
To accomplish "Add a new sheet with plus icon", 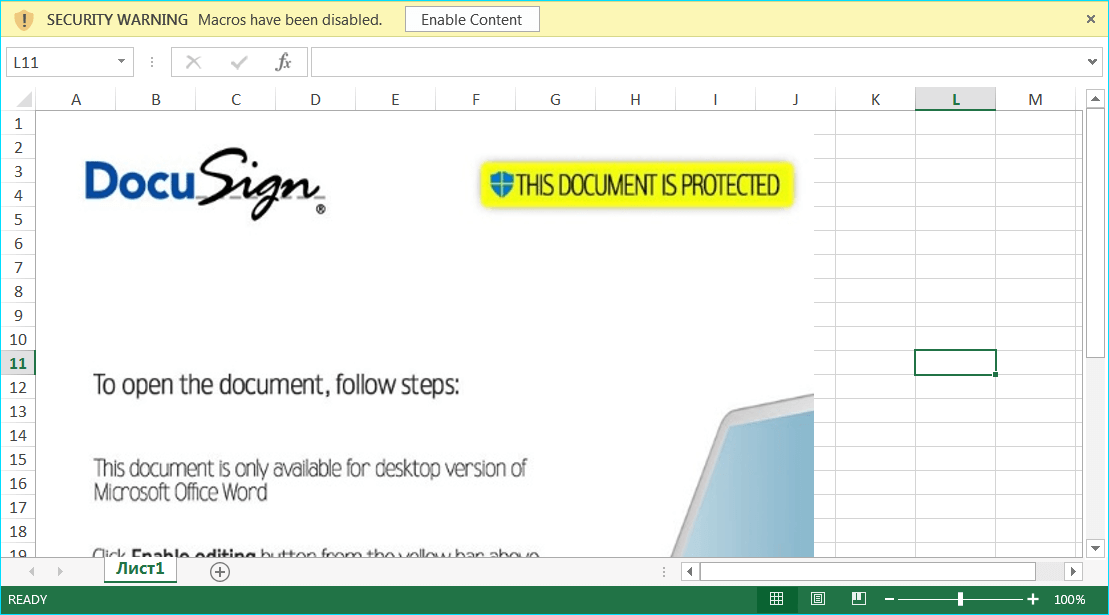I will click(220, 572).
